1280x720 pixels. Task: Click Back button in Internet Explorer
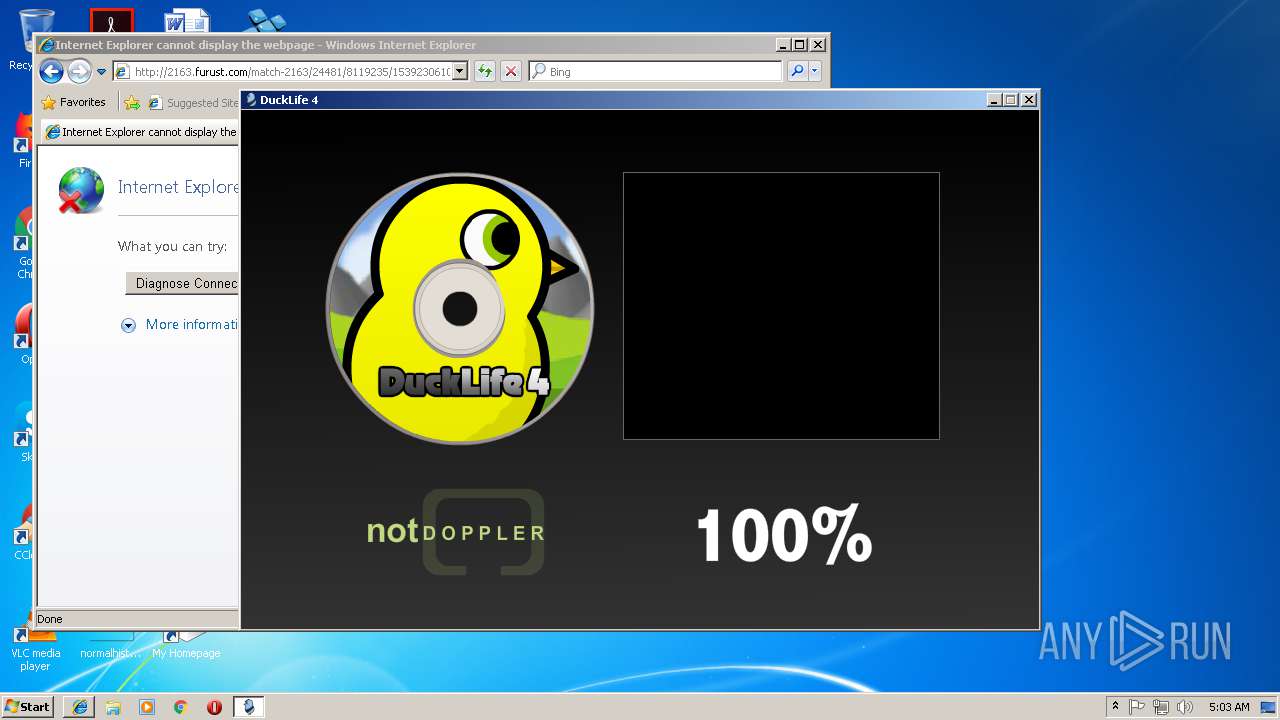tap(51, 71)
